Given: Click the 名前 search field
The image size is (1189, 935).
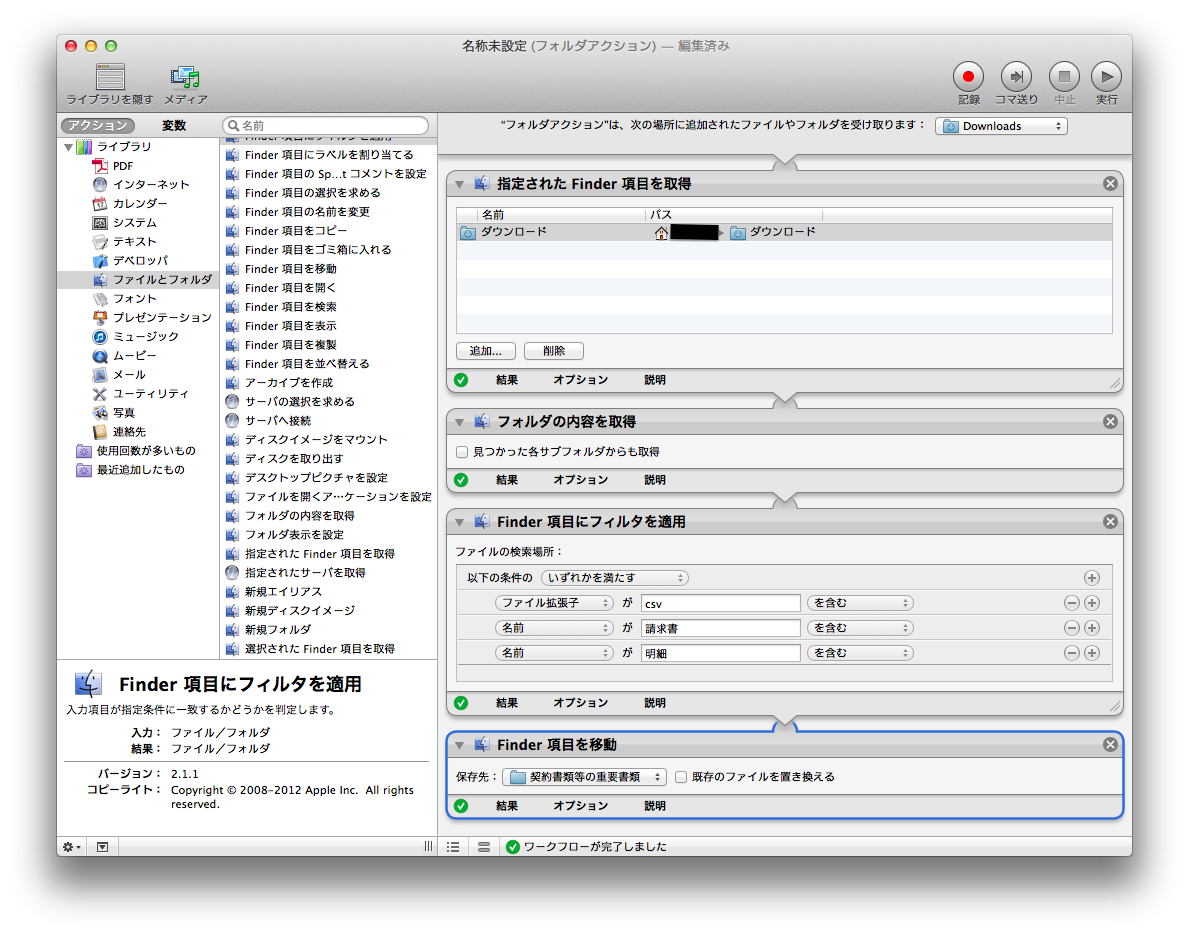Looking at the screenshot, I should tap(330, 126).
